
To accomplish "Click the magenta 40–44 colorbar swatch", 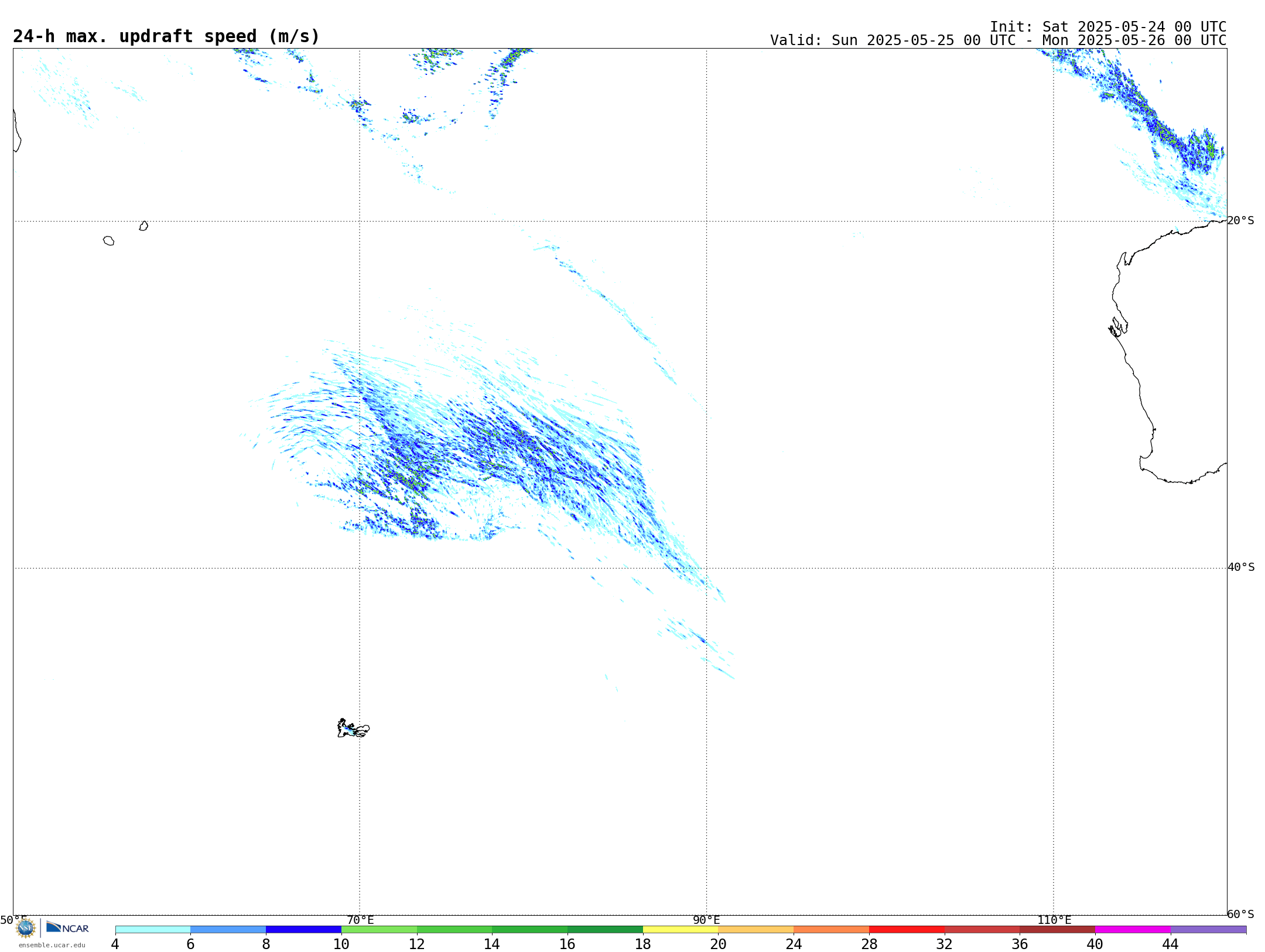I will click(1133, 930).
